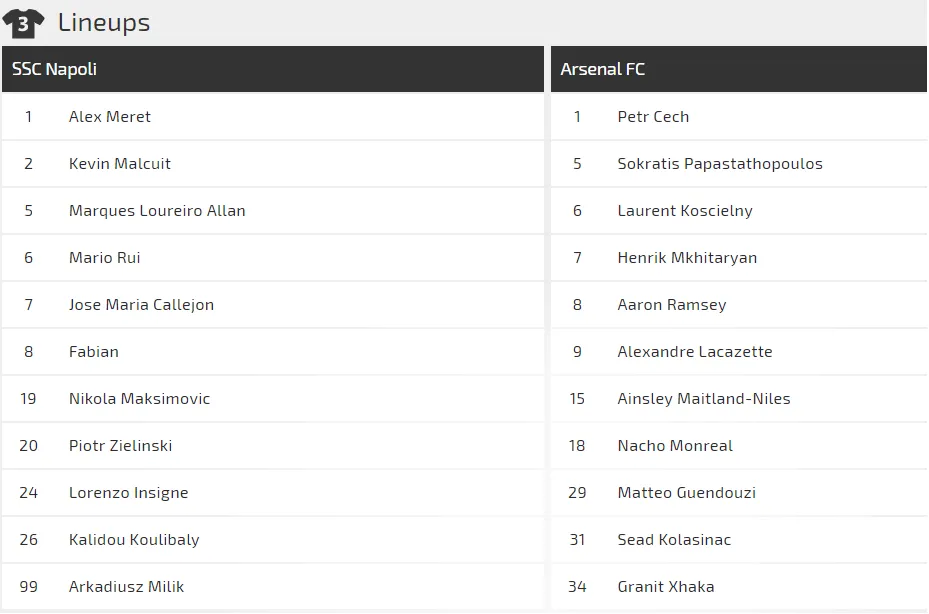
Task: Open Nikola Maksimovic's player page
Action: point(139,399)
